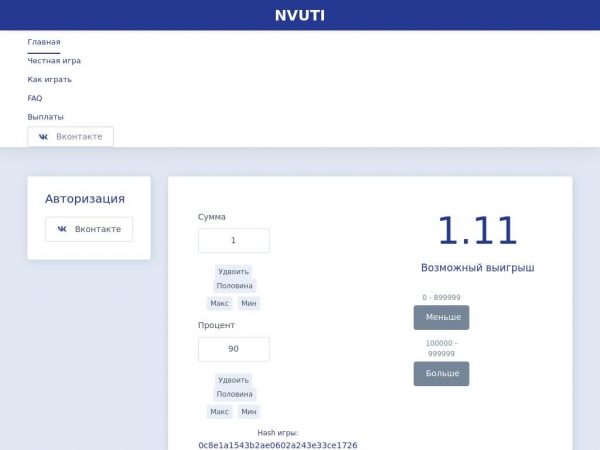Viewport: 600px width, 450px height.
Task: Open the FAQ menu link
Action: point(34,98)
